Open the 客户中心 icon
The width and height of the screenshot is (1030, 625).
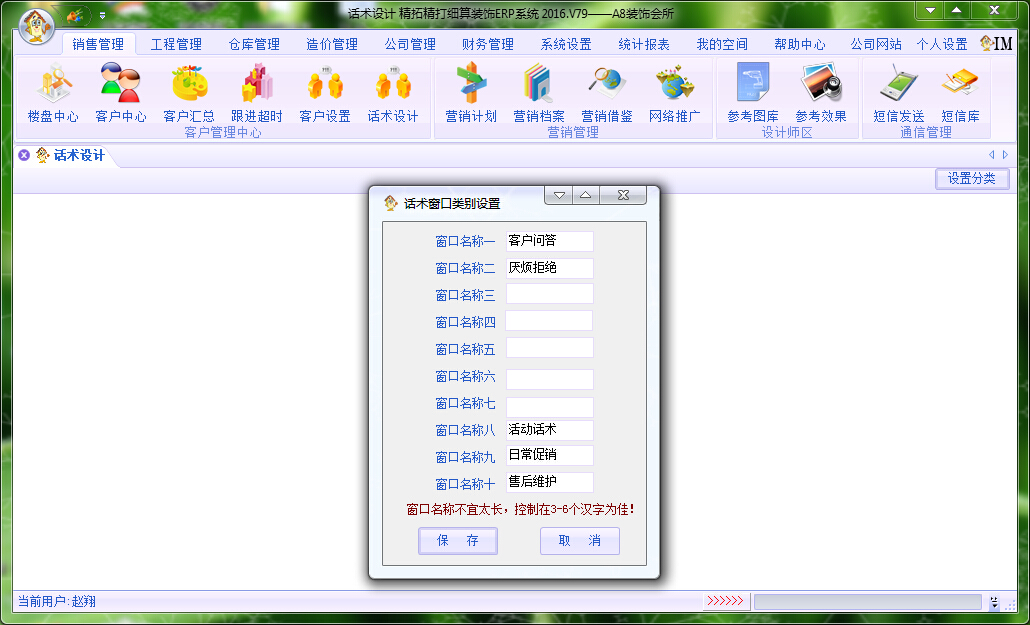(121, 93)
